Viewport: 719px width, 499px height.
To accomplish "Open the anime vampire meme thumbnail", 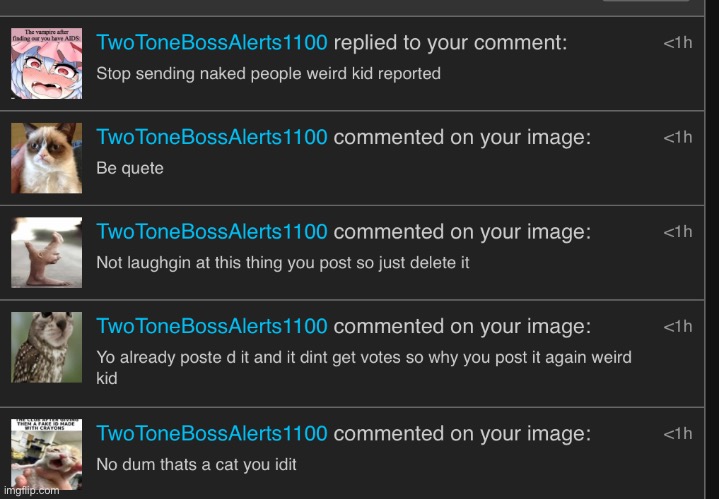I will coord(46,63).
